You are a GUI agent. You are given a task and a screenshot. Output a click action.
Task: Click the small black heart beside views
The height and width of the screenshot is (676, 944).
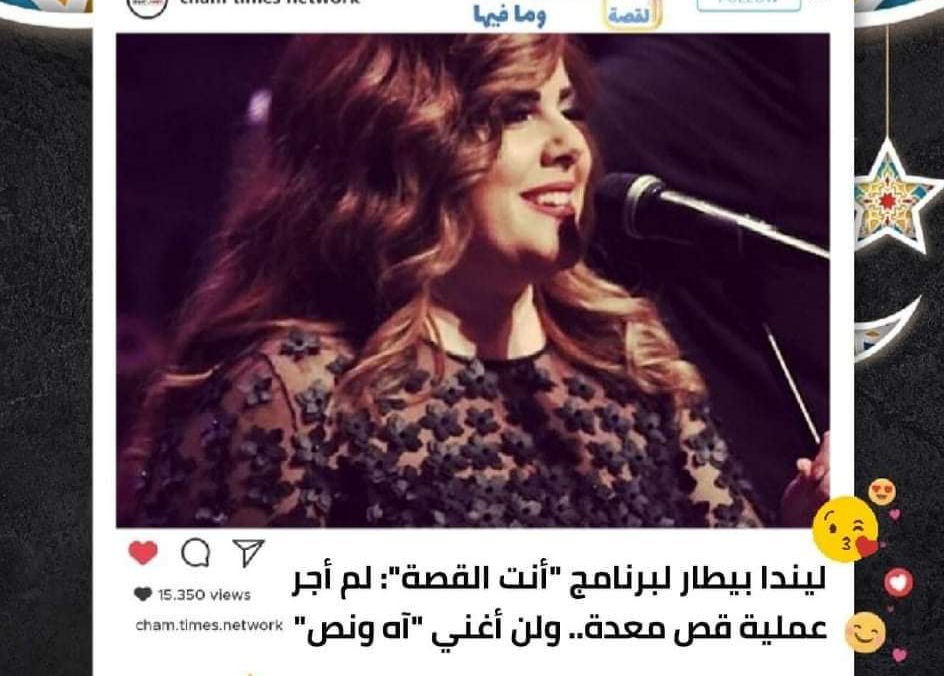coord(143,594)
